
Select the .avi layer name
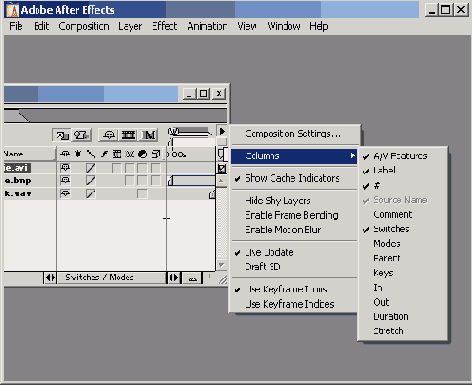[x=17, y=168]
